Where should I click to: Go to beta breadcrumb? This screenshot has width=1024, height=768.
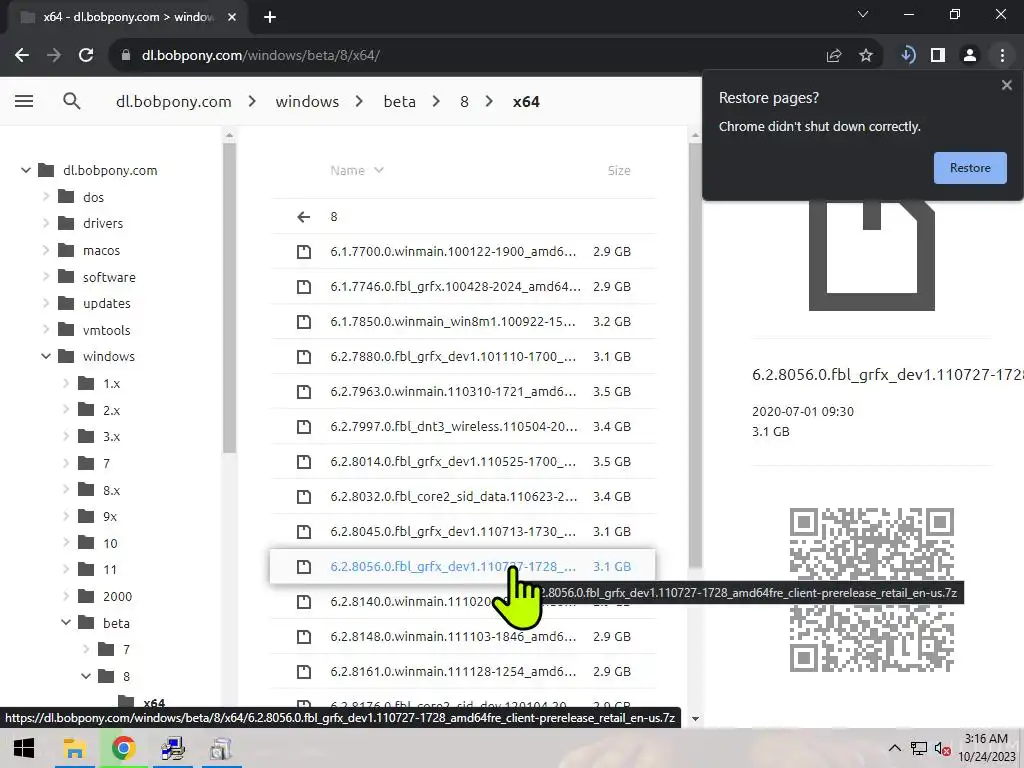(400, 102)
